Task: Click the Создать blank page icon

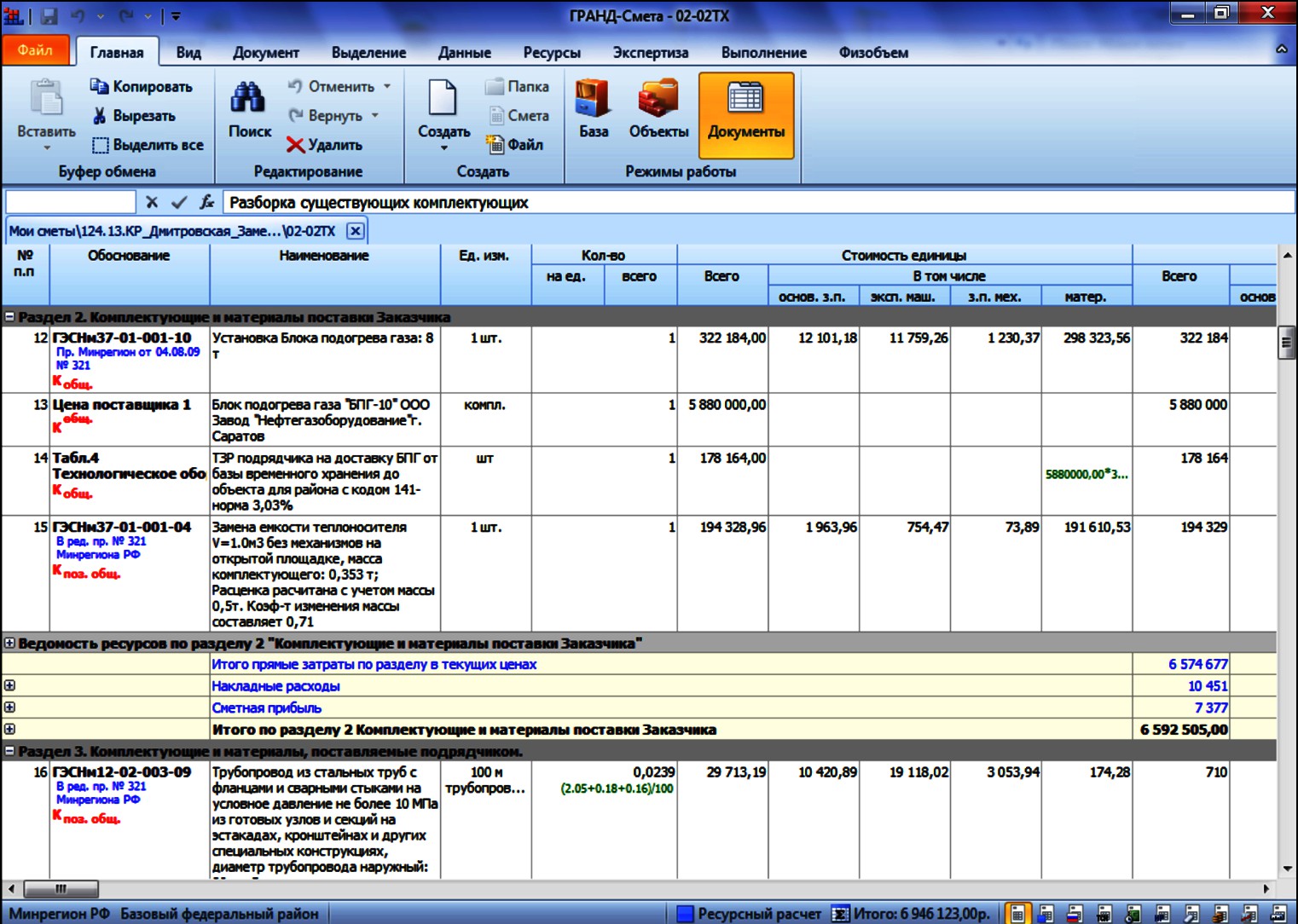Action: 443,97
